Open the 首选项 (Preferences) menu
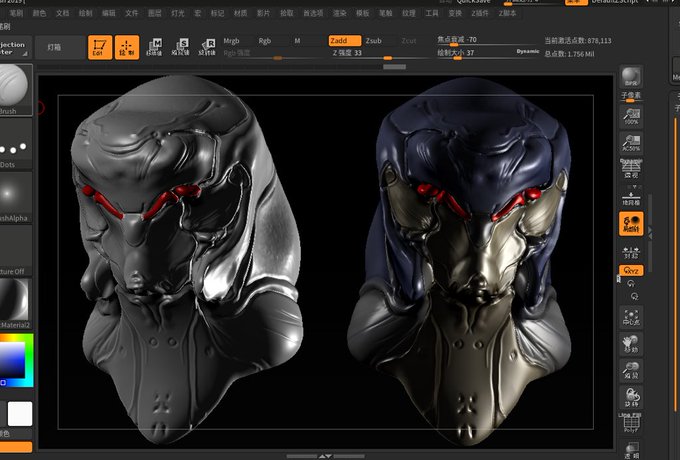680x460 pixels. 313,13
